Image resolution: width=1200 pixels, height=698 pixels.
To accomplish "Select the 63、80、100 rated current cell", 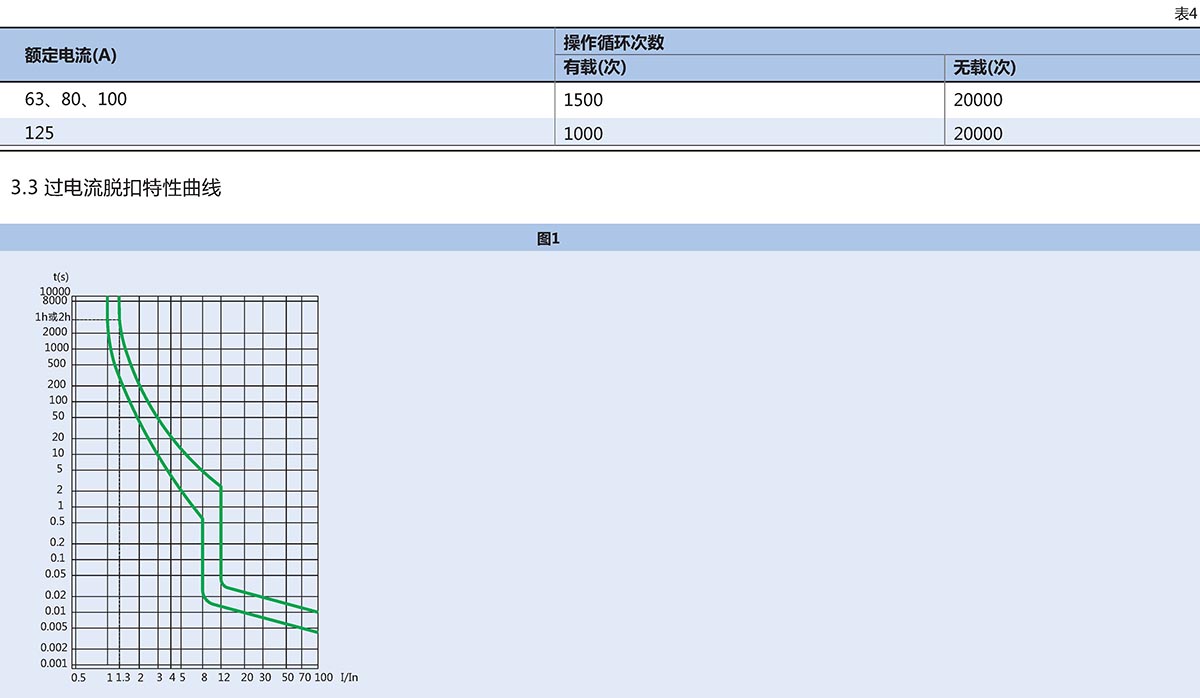I will point(76,100).
